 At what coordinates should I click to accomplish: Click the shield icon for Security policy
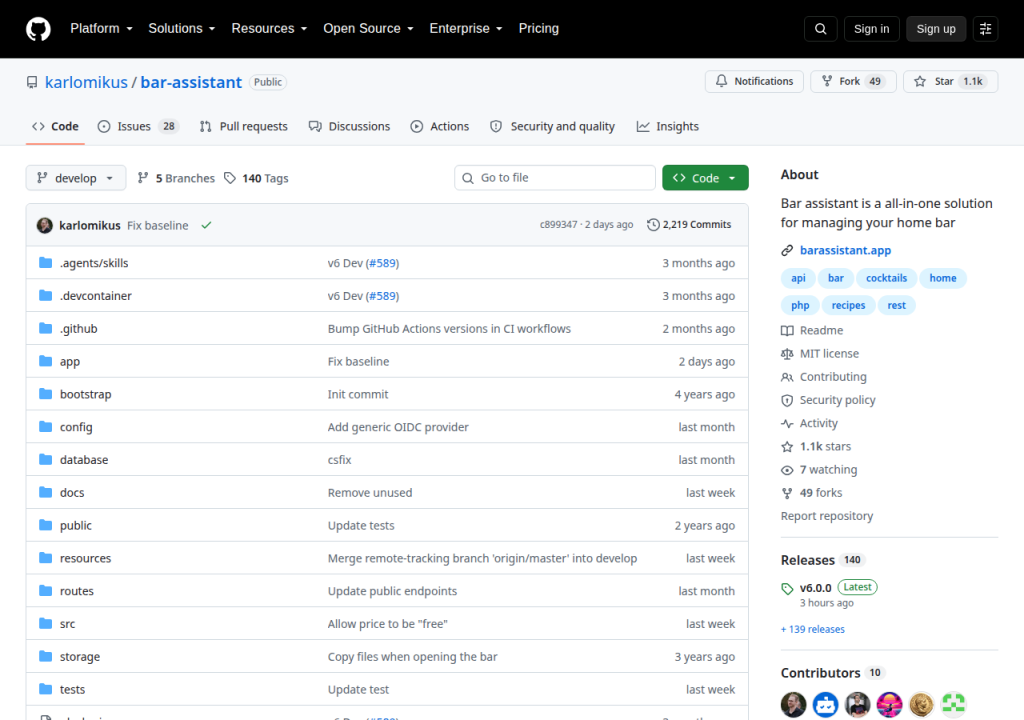pos(787,401)
